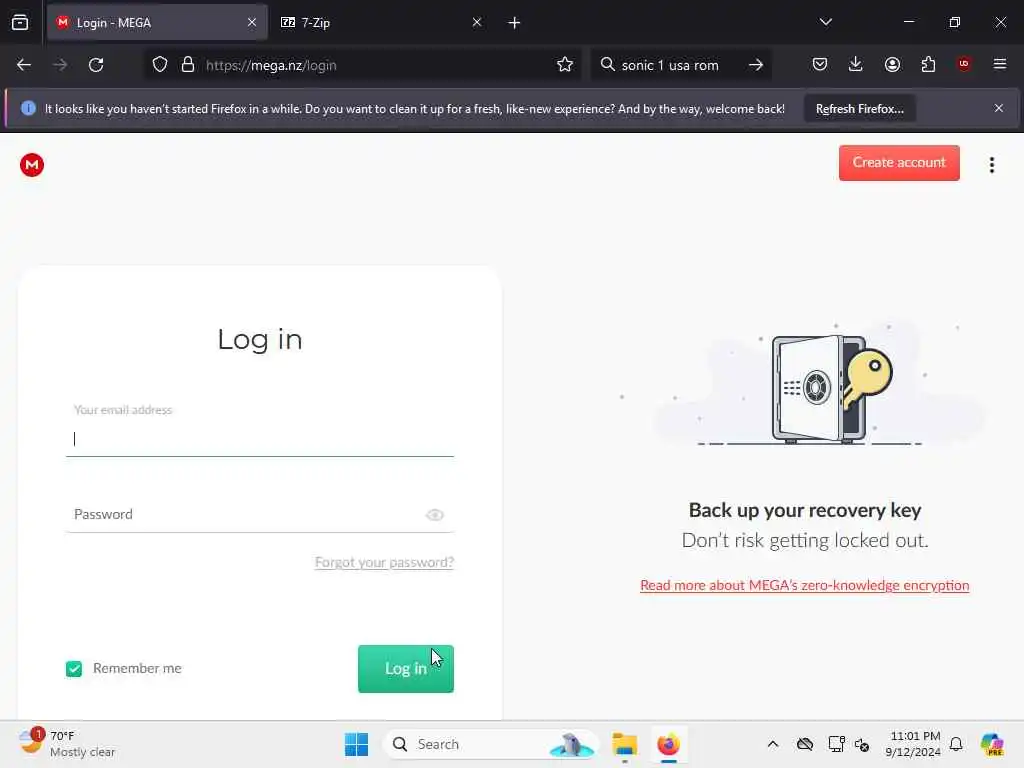1024x768 pixels.
Task: Open the notification bell icon
Action: coord(956,744)
